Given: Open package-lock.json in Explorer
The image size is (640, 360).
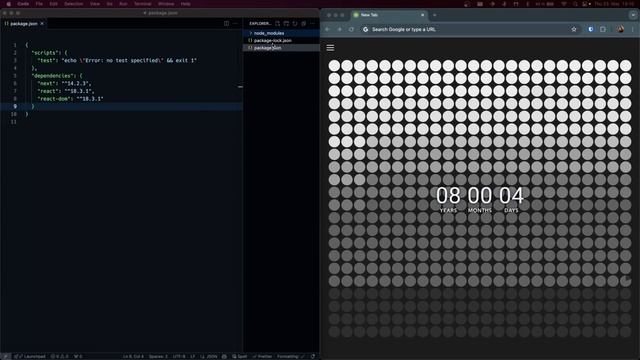Looking at the screenshot, I should pyautogui.click(x=281, y=40).
